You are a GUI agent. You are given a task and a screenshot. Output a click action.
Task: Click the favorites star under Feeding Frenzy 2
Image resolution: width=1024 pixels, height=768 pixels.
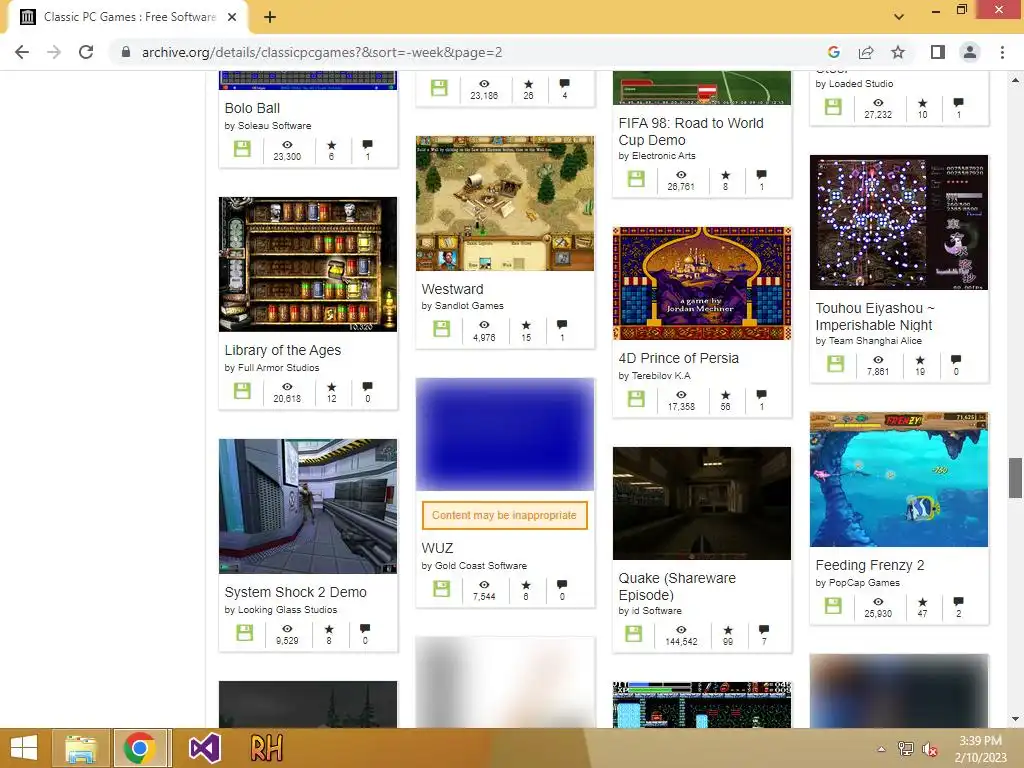922,601
